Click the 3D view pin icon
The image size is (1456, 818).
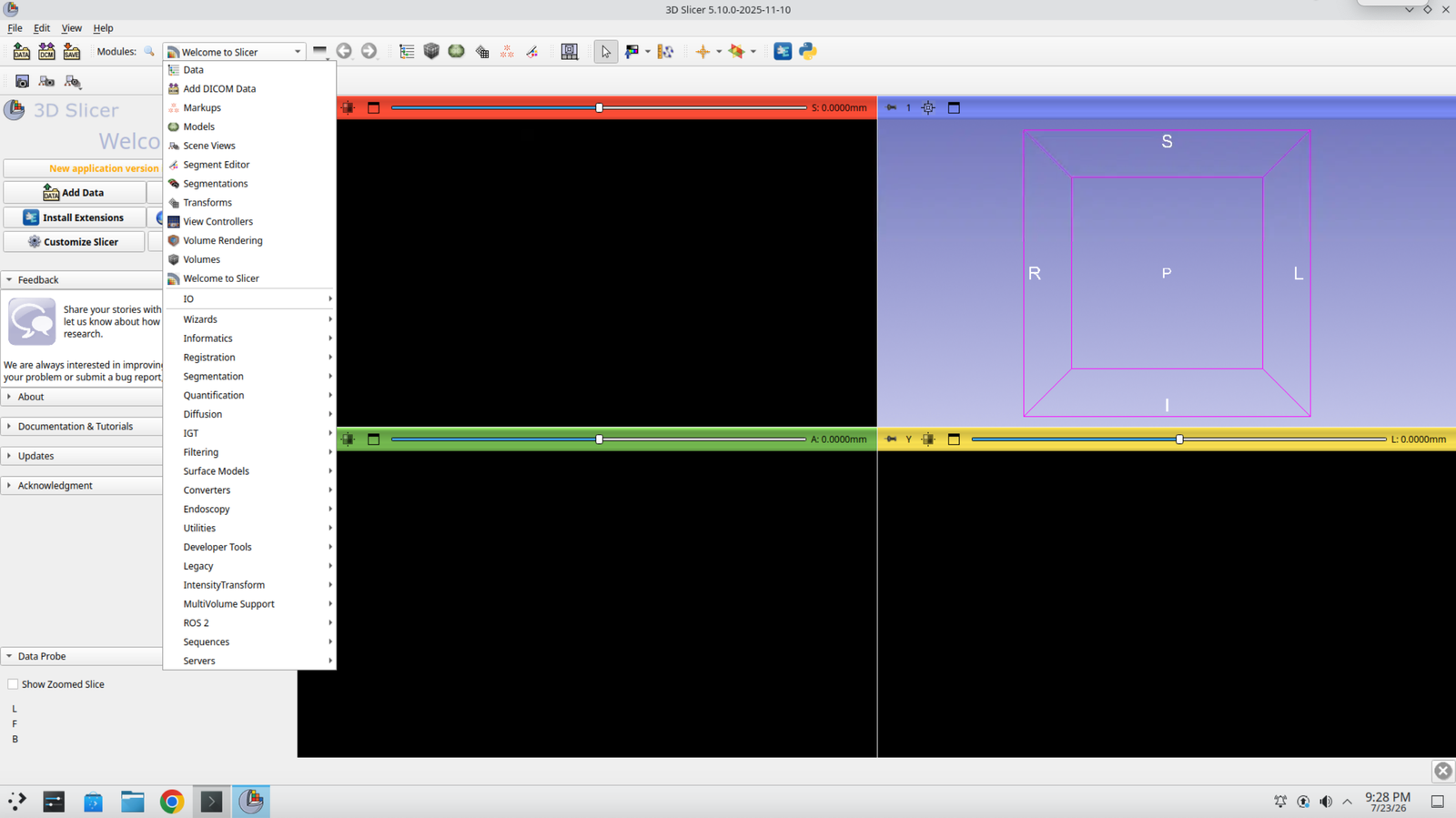point(892,107)
